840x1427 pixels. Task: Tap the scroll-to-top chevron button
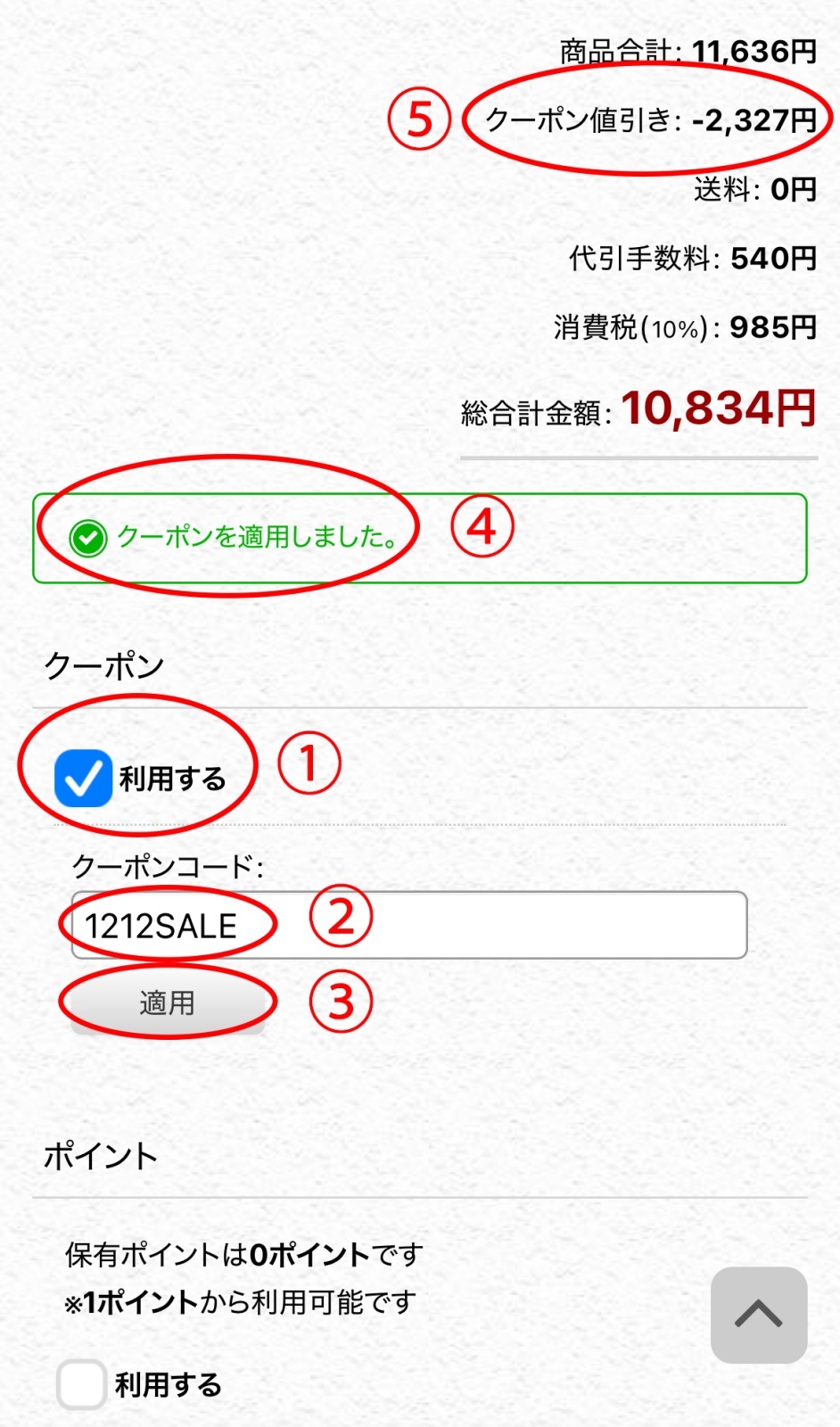point(759,1315)
